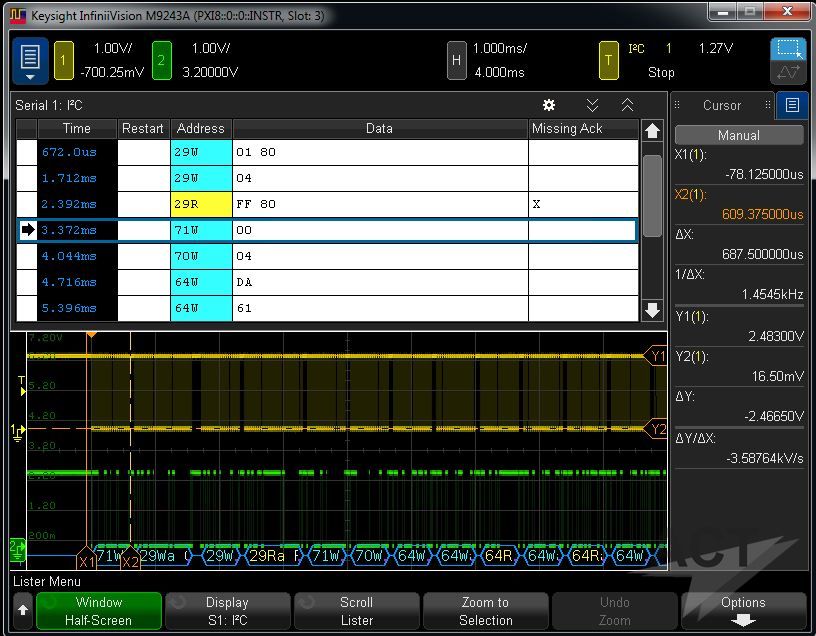
Task: Click the Cursor panel list icon
Action: pyautogui.click(x=792, y=105)
